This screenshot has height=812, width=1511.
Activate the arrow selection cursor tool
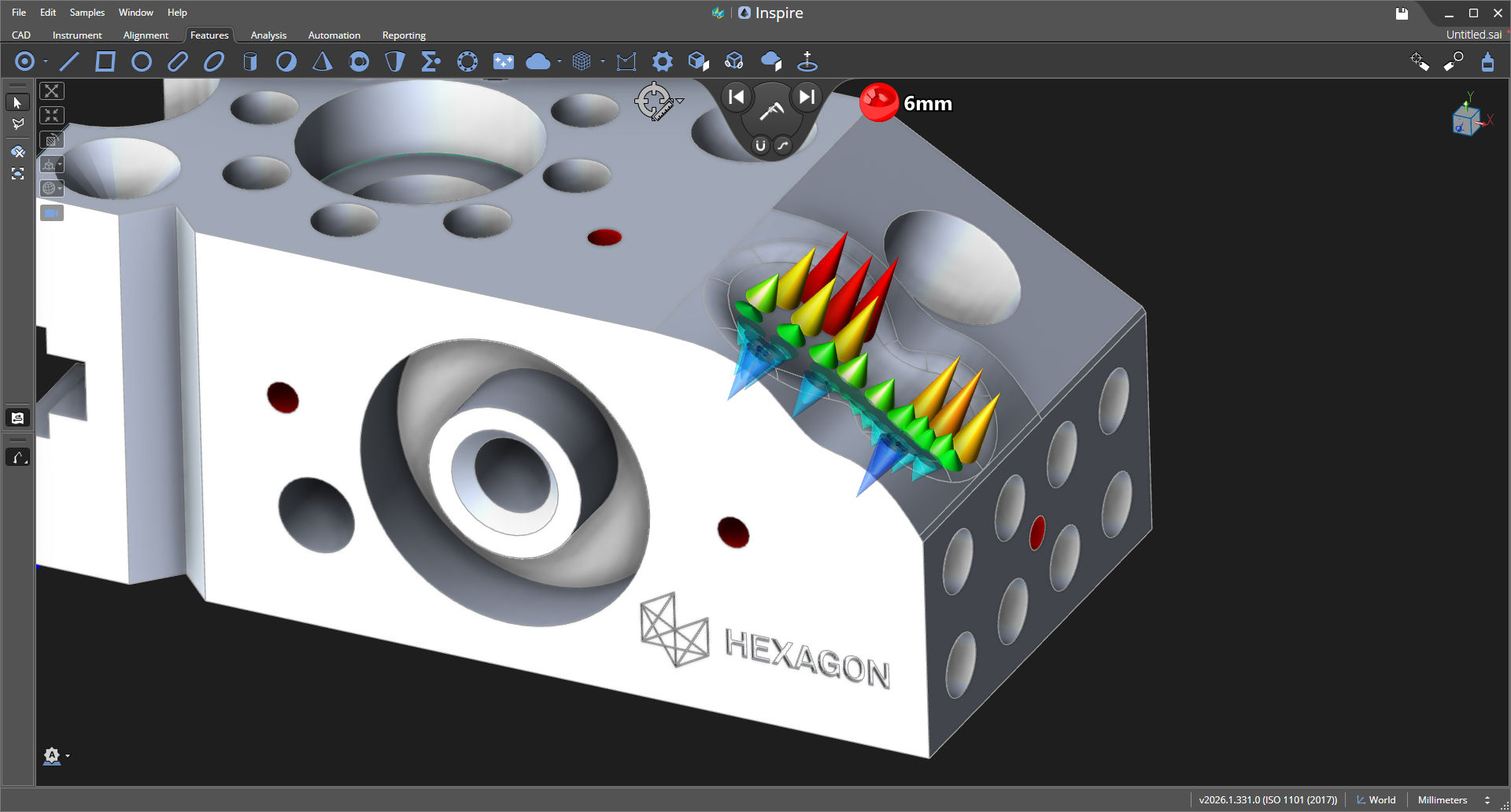tap(17, 102)
